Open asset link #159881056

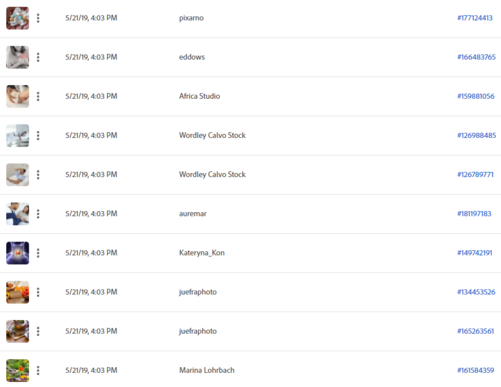point(476,96)
